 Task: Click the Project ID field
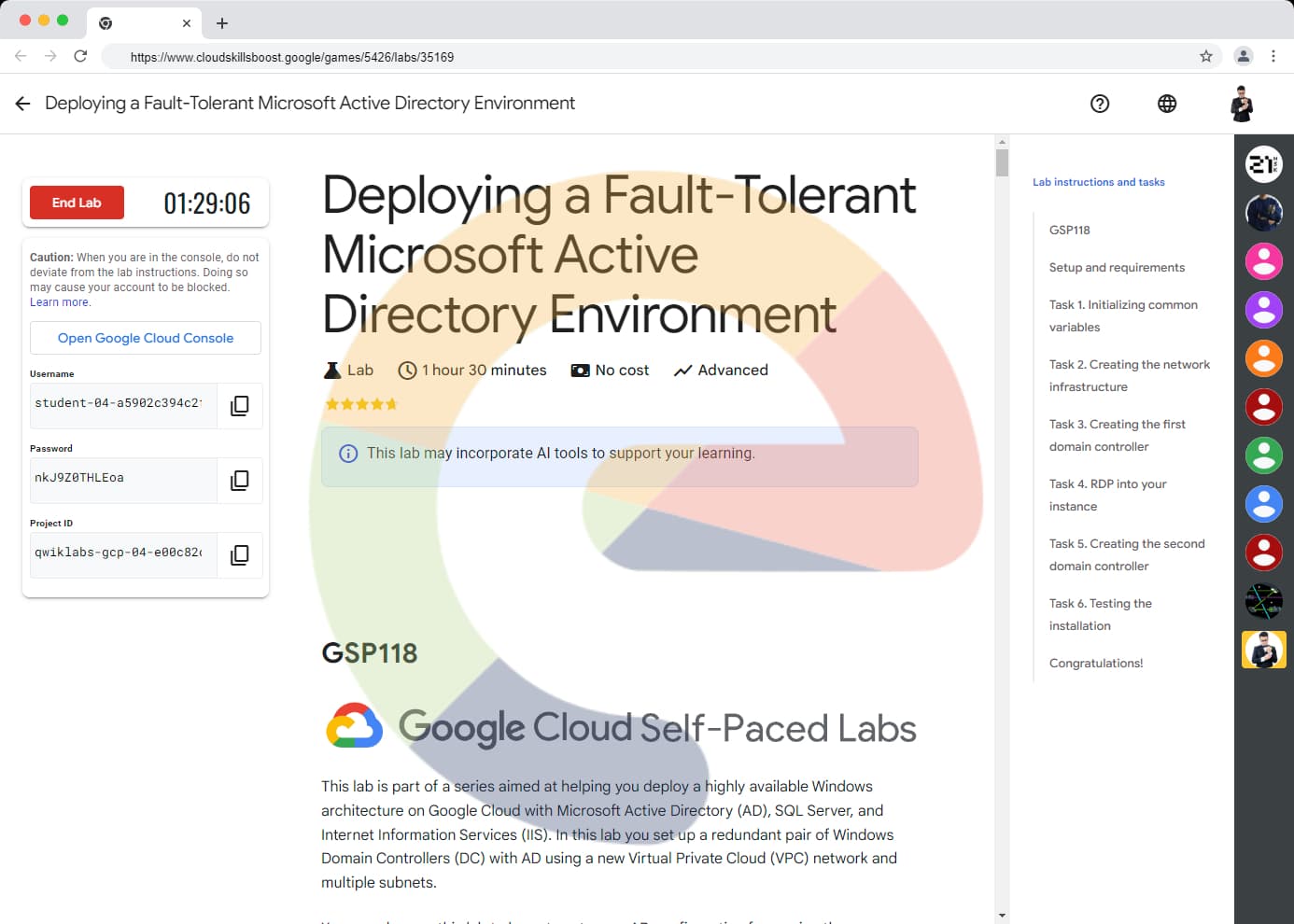pos(123,553)
